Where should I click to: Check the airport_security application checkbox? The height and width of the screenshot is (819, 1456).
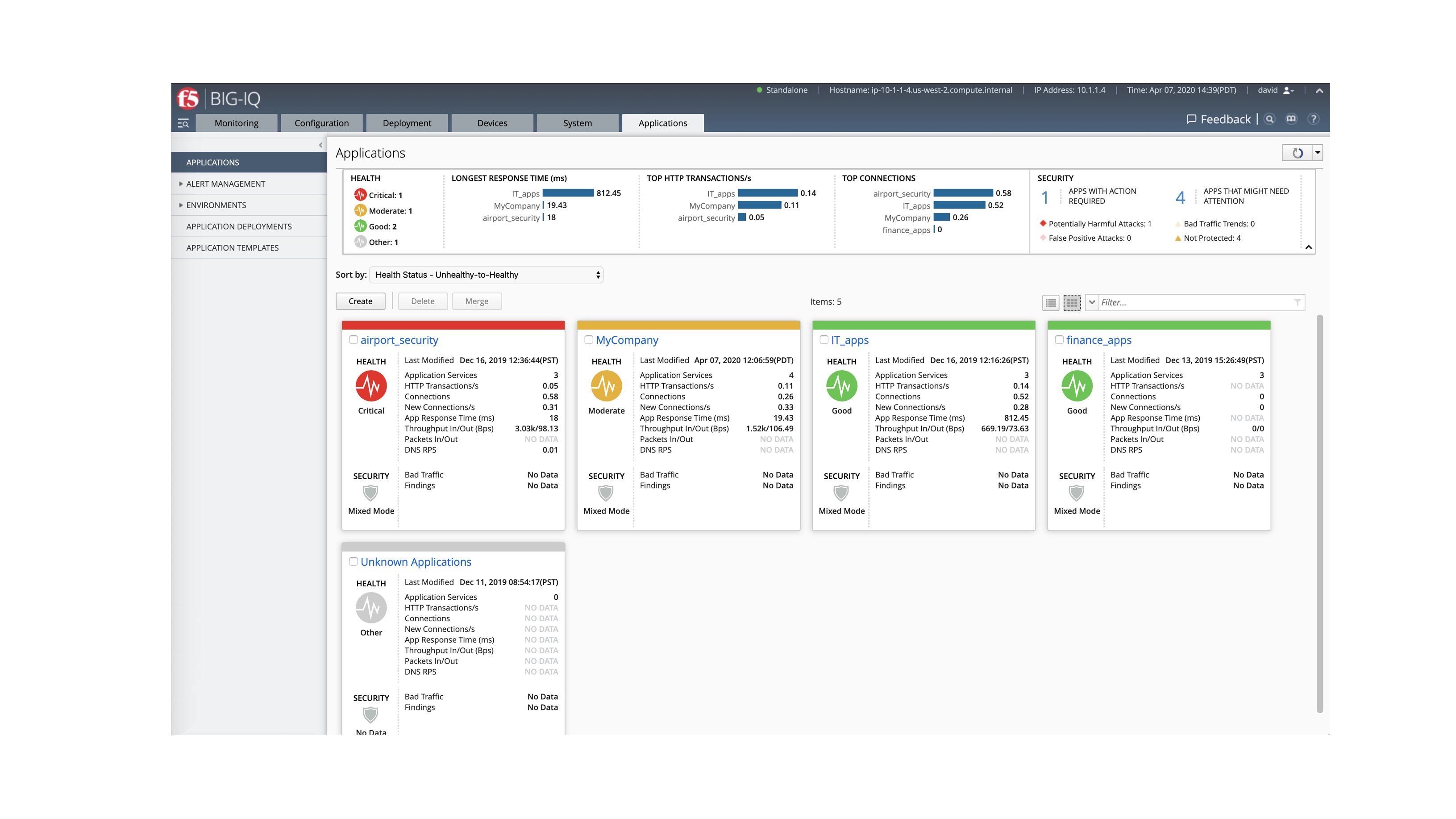pyautogui.click(x=353, y=339)
